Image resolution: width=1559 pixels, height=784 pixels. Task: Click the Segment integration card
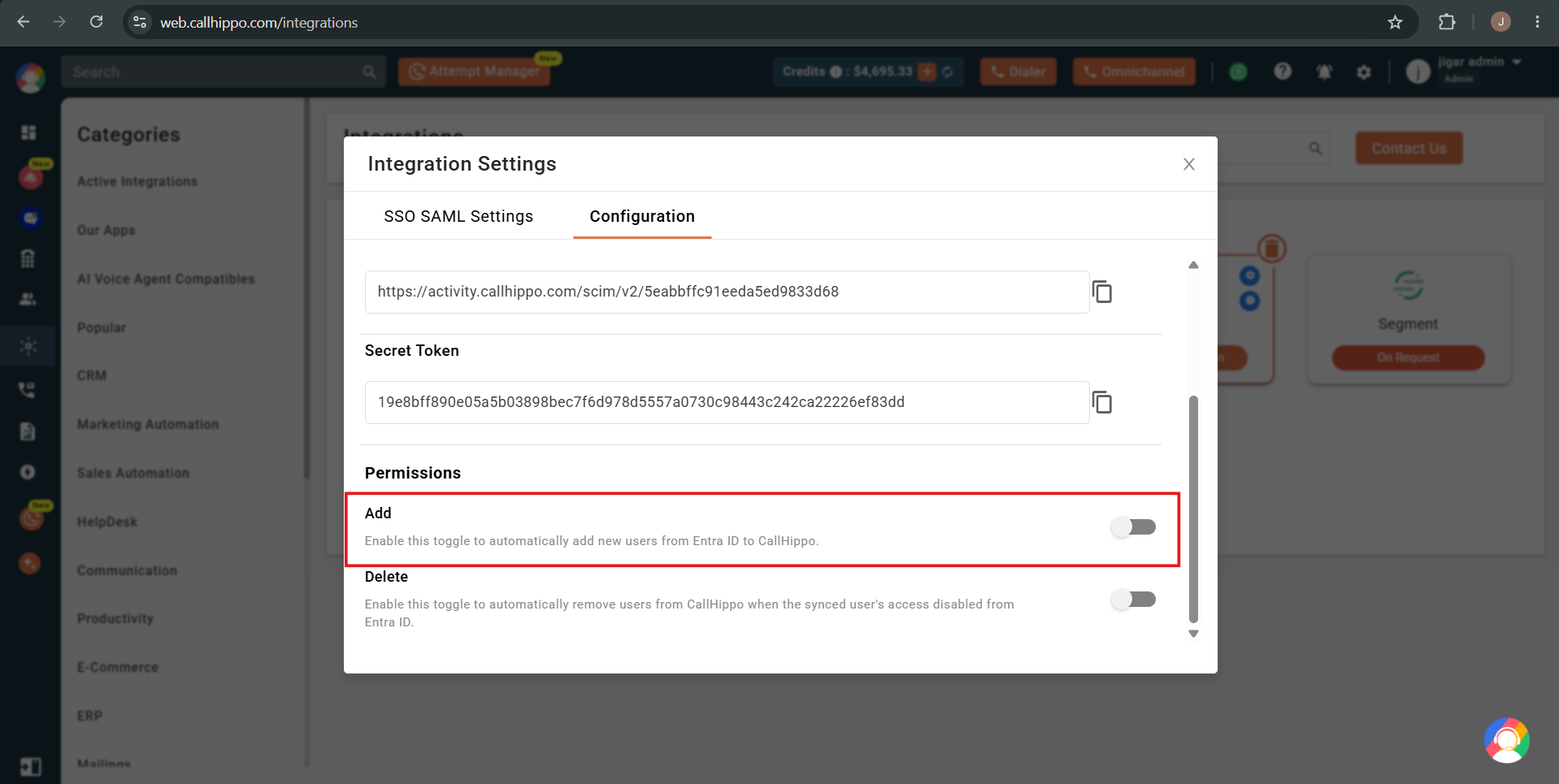(1409, 320)
